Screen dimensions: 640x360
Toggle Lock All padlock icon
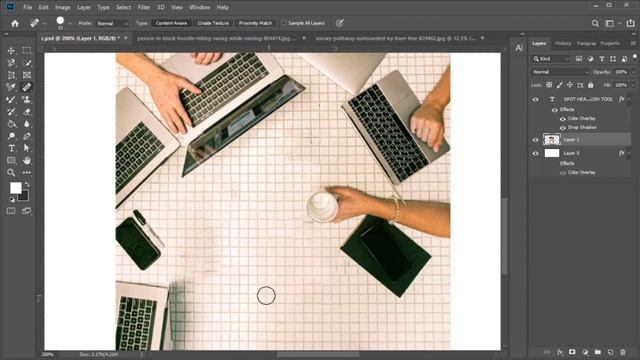(591, 85)
